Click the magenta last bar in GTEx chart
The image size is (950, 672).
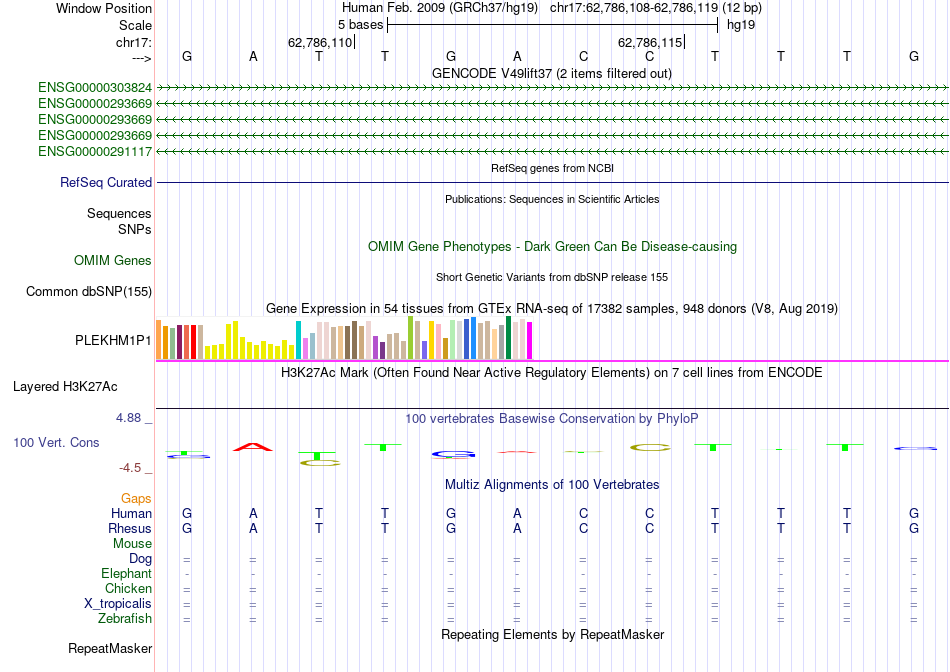click(530, 341)
